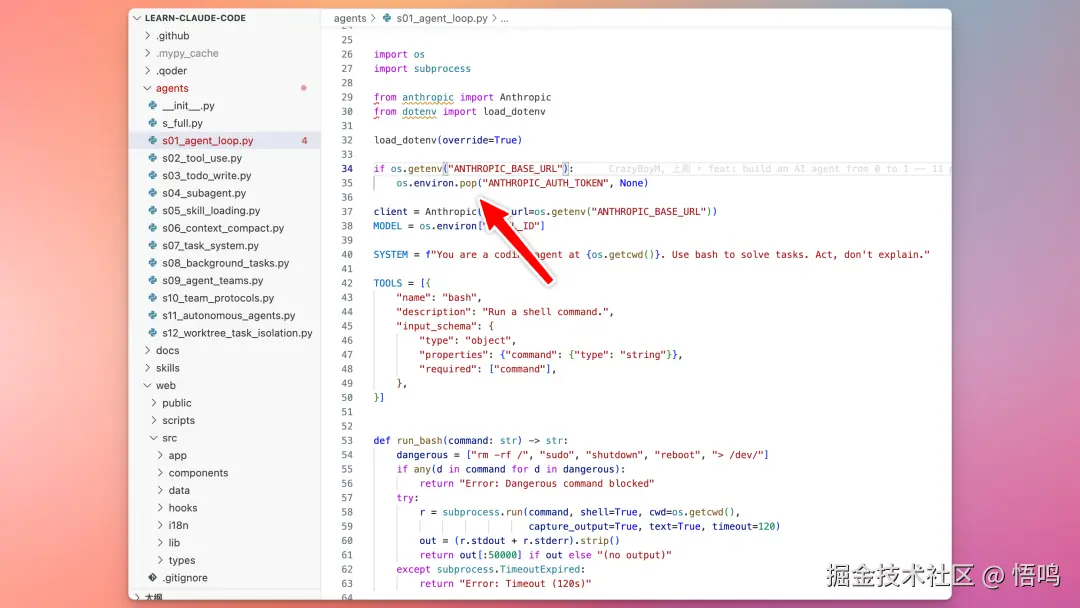This screenshot has height=608, width=1080.
Task: Expand the .github folder
Action: pos(147,35)
